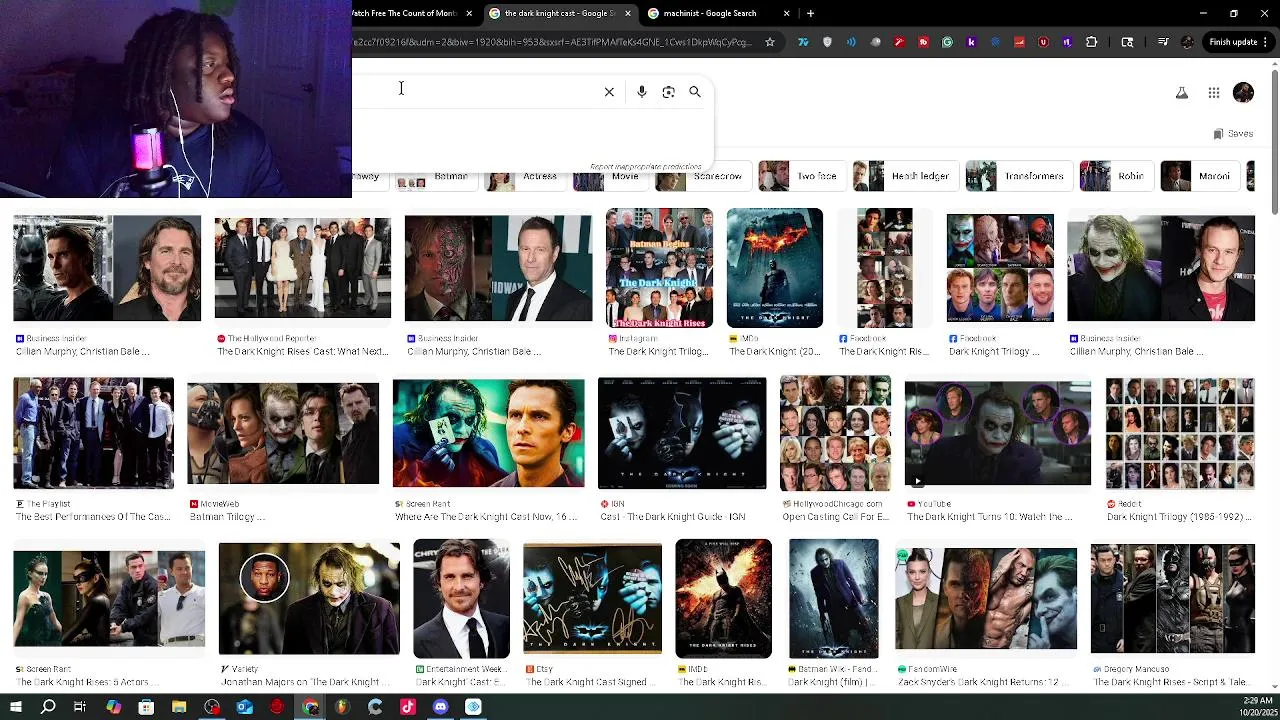This screenshot has height=720, width=1280.
Task: Open the Google apps grid
Action: (x=1214, y=93)
